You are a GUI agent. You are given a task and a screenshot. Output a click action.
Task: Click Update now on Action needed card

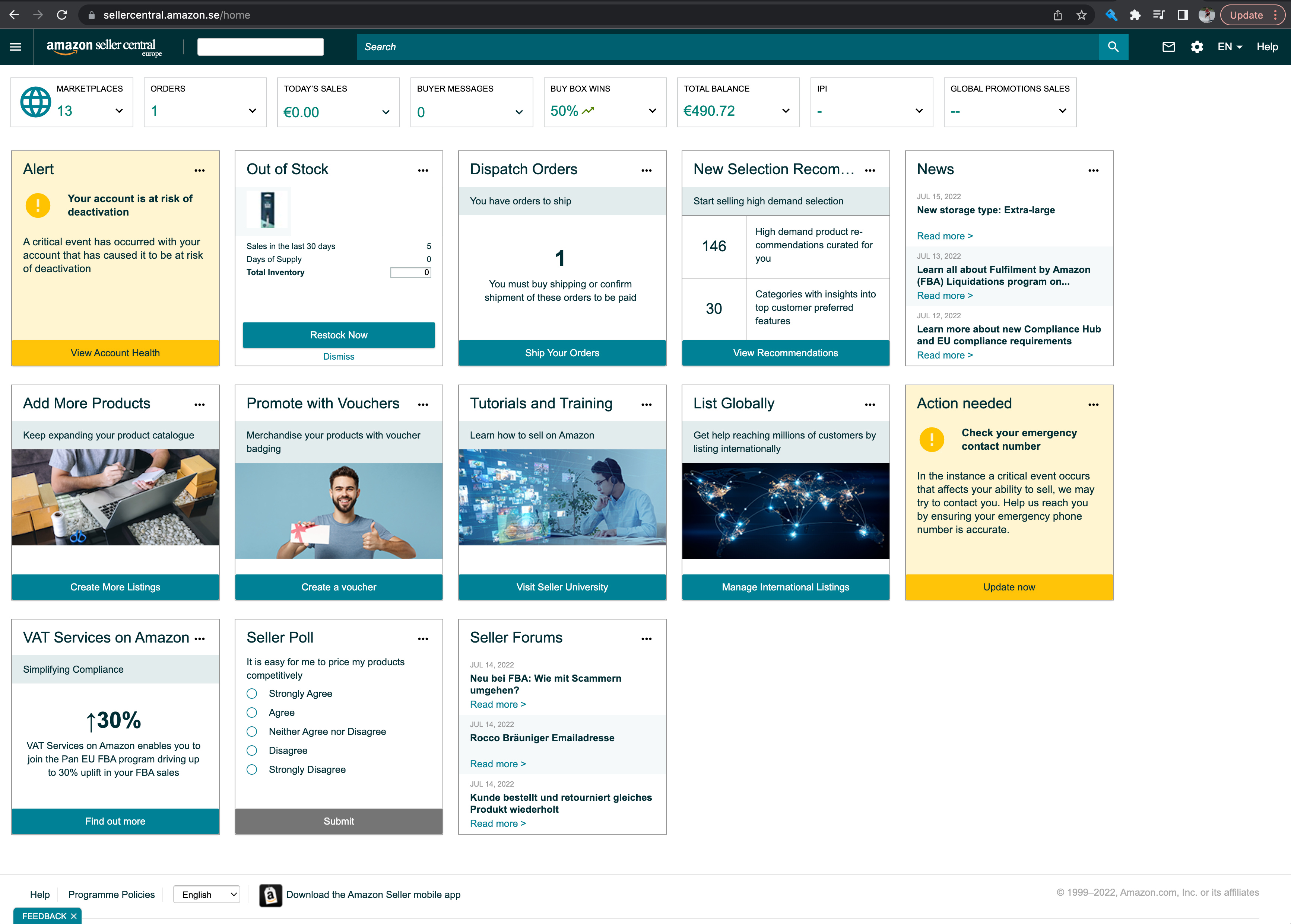coord(1009,587)
